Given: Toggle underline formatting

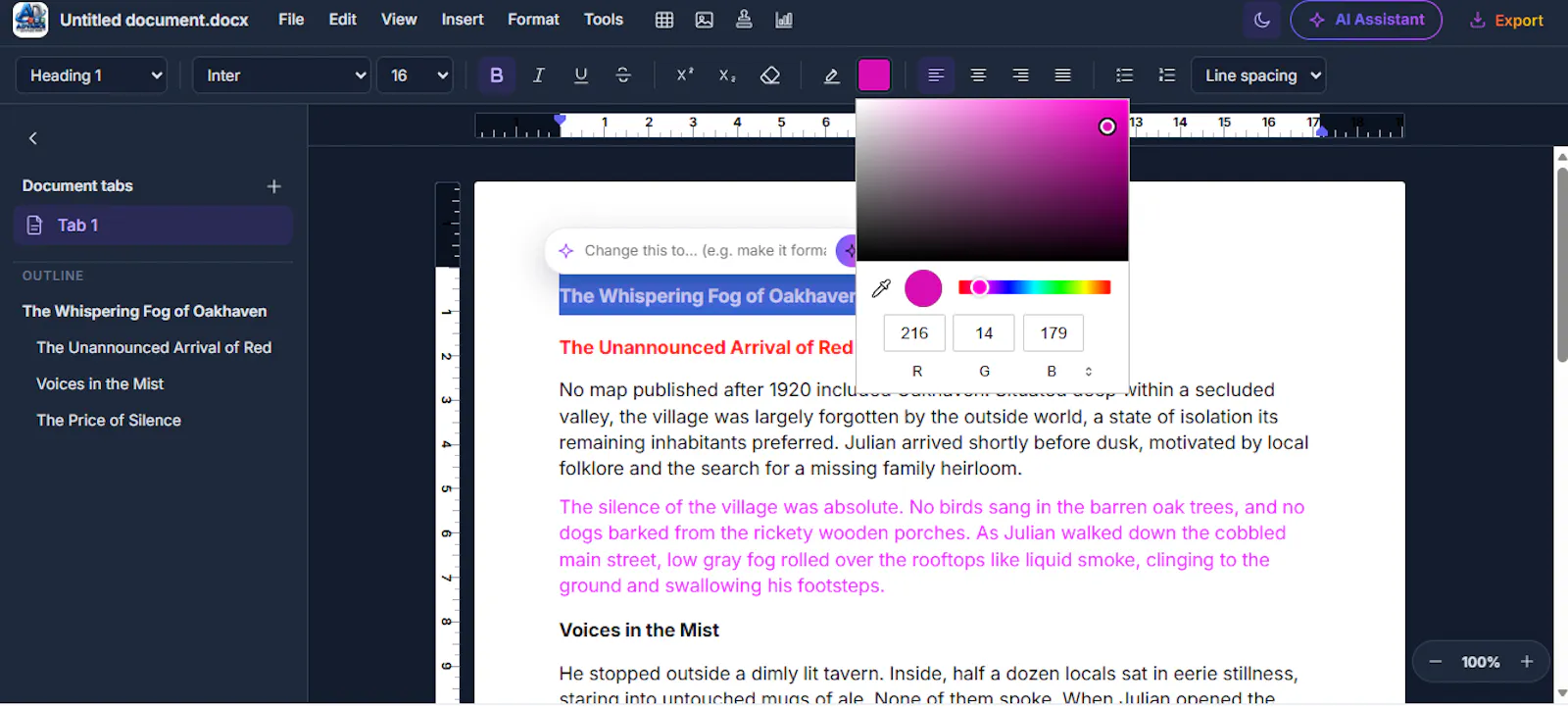Looking at the screenshot, I should [581, 76].
